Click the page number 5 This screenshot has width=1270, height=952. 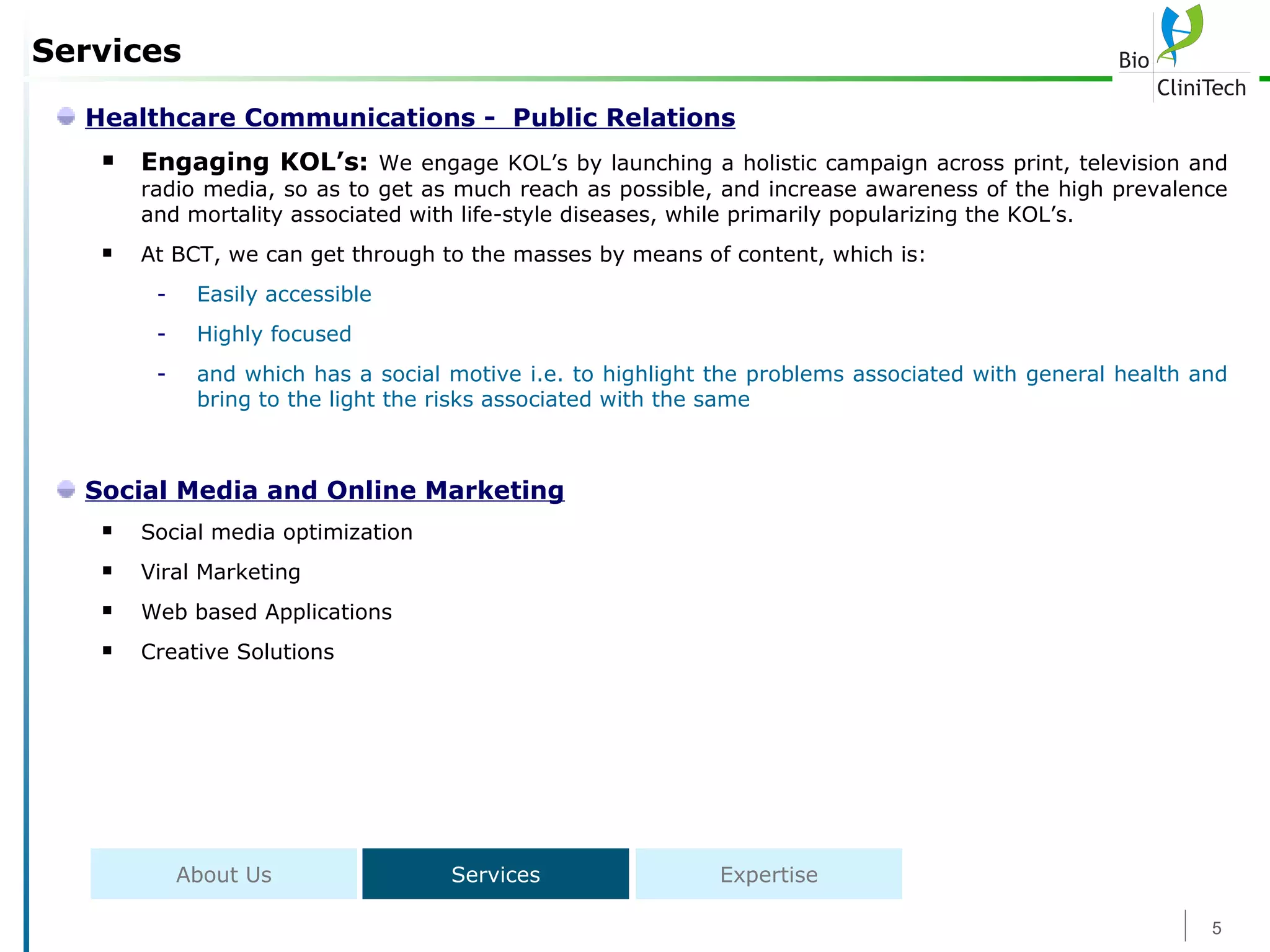(1217, 928)
